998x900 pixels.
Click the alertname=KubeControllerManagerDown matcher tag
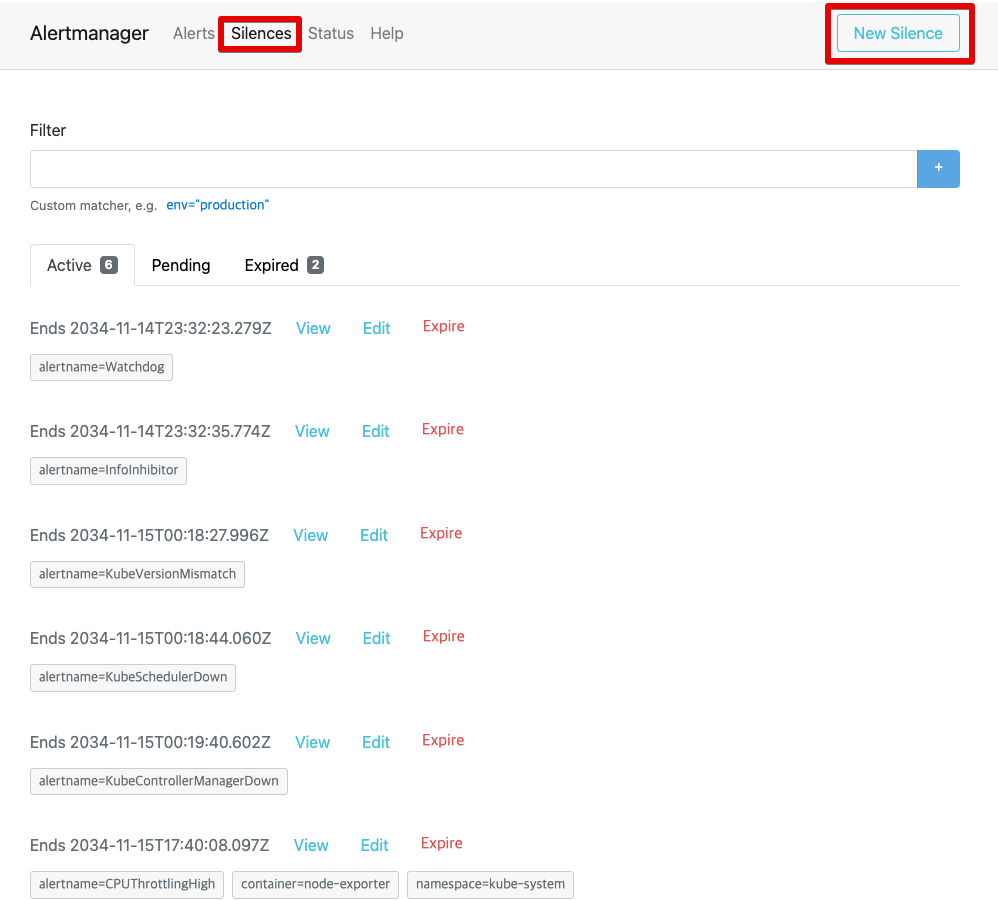[x=159, y=782]
